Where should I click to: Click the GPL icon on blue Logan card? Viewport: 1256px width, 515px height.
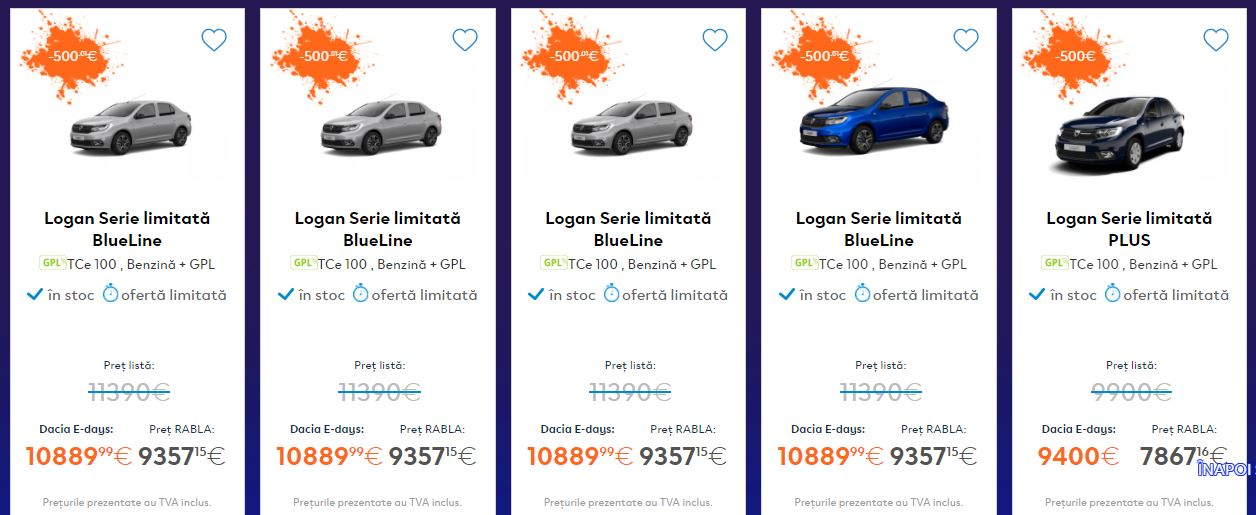click(804, 263)
